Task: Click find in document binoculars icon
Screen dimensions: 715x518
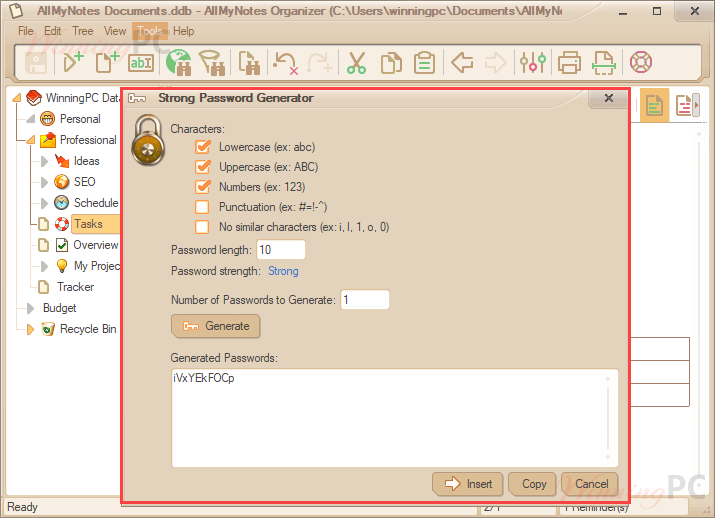Action: (x=249, y=62)
